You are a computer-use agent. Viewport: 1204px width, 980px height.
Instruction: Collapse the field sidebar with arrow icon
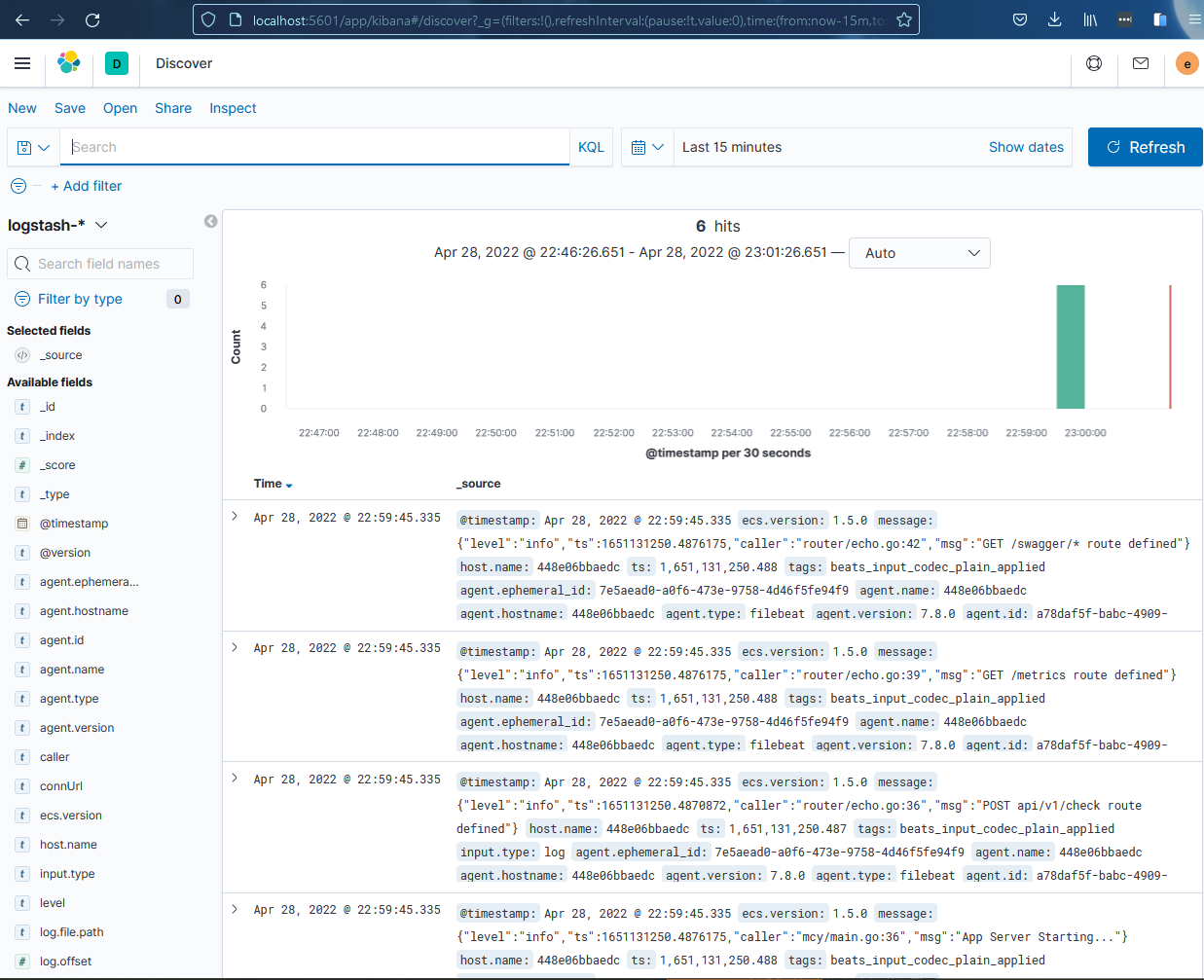pyautogui.click(x=210, y=222)
